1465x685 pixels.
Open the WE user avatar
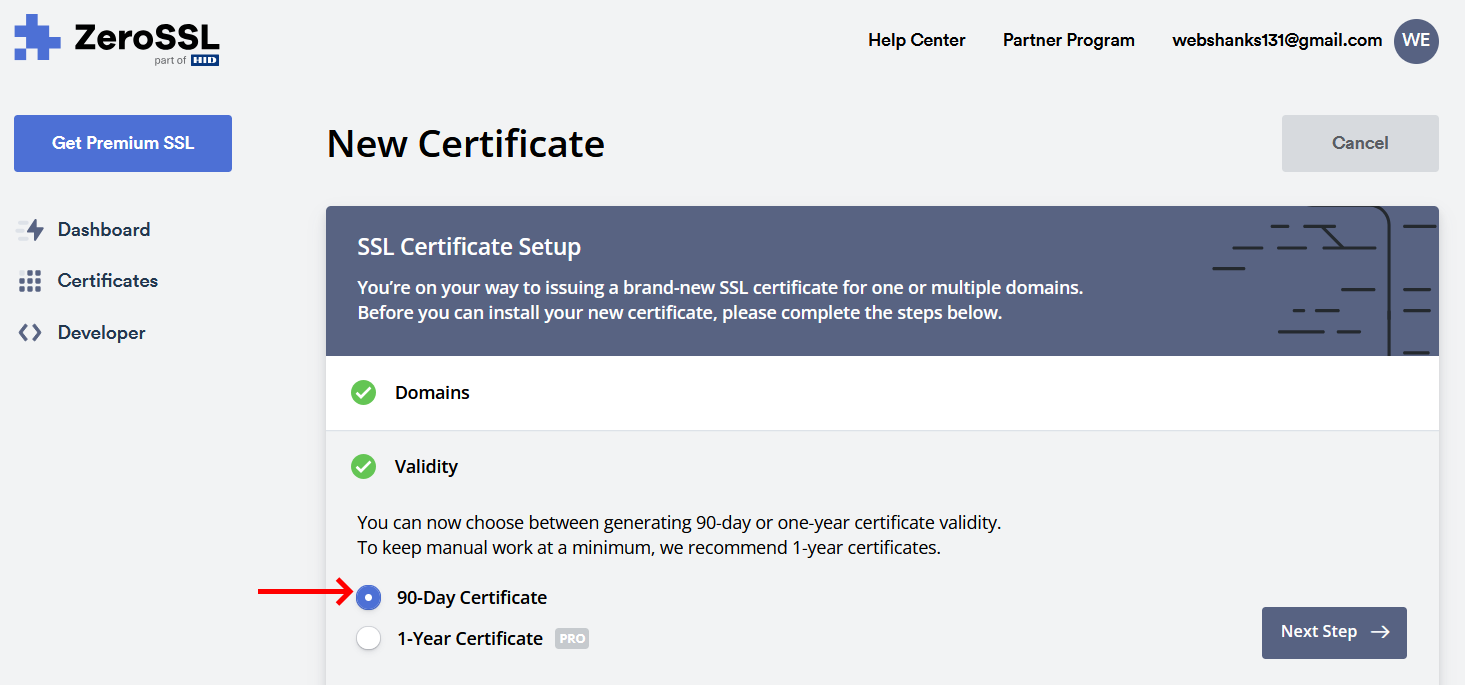[1416, 41]
